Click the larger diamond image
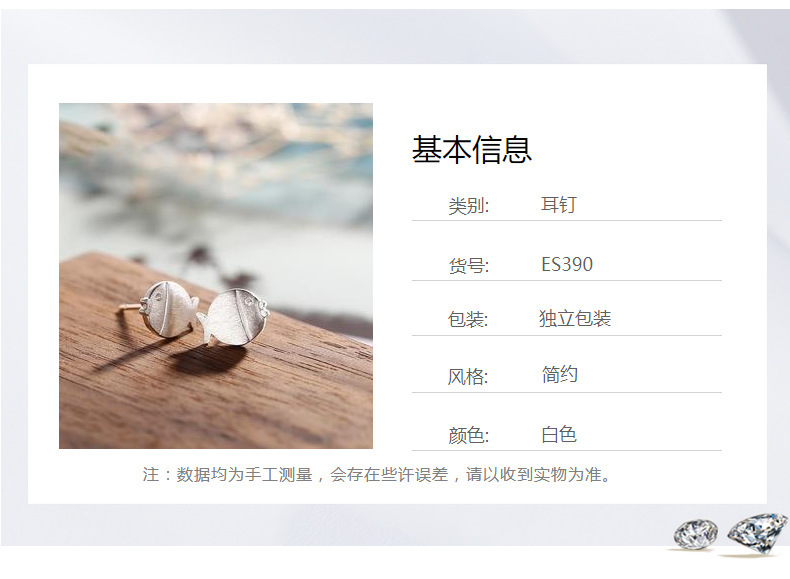 click(x=758, y=534)
